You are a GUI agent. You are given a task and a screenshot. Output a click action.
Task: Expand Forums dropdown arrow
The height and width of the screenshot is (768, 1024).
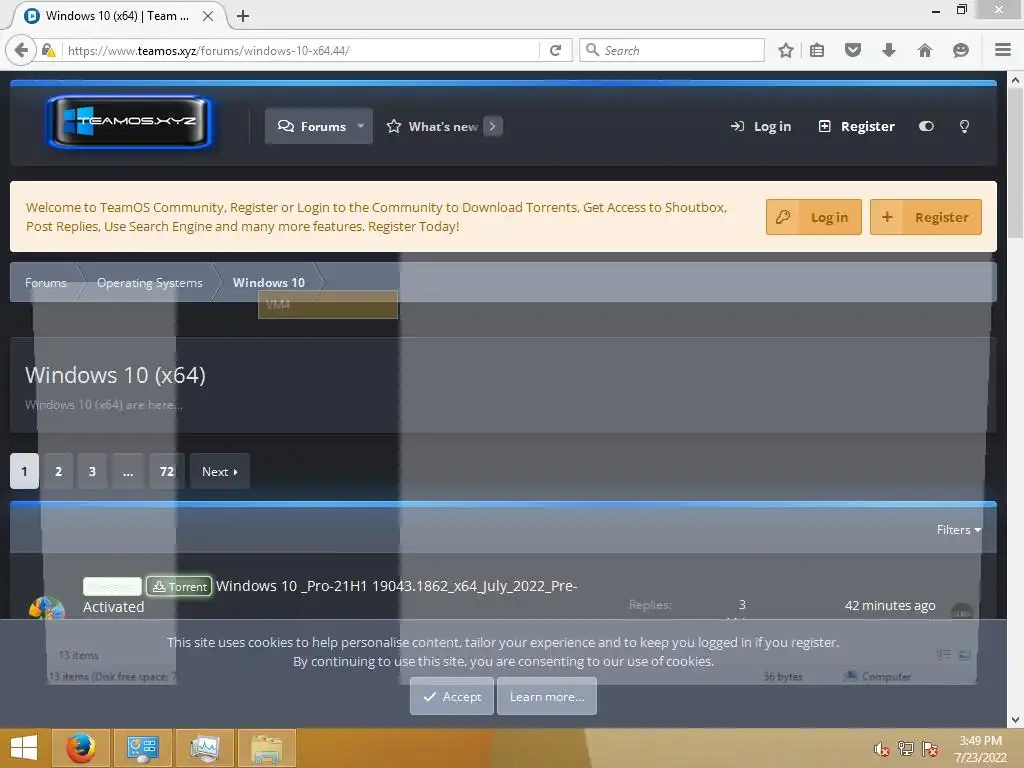(x=360, y=126)
